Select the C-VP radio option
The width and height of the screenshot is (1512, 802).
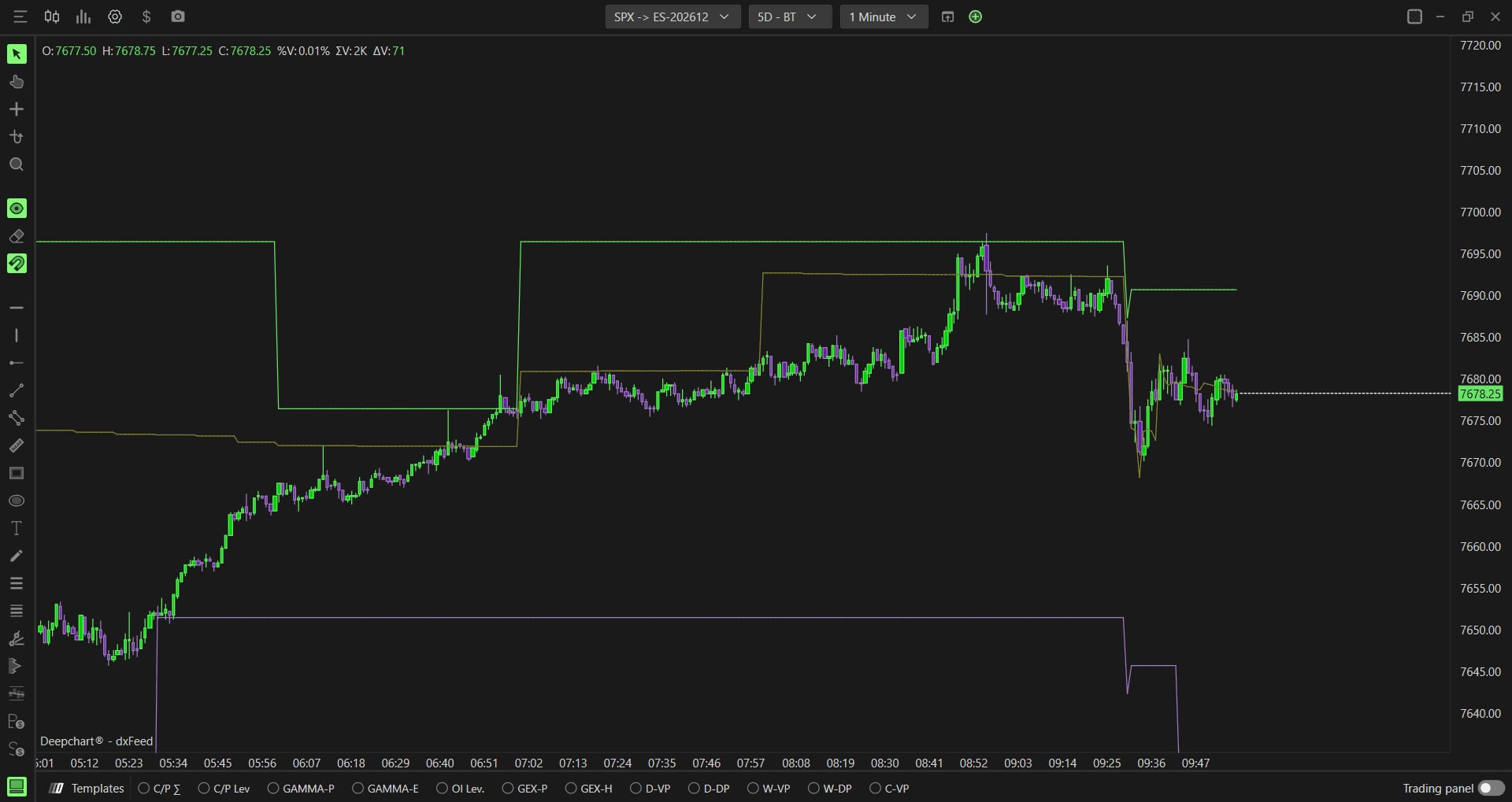pos(889,788)
